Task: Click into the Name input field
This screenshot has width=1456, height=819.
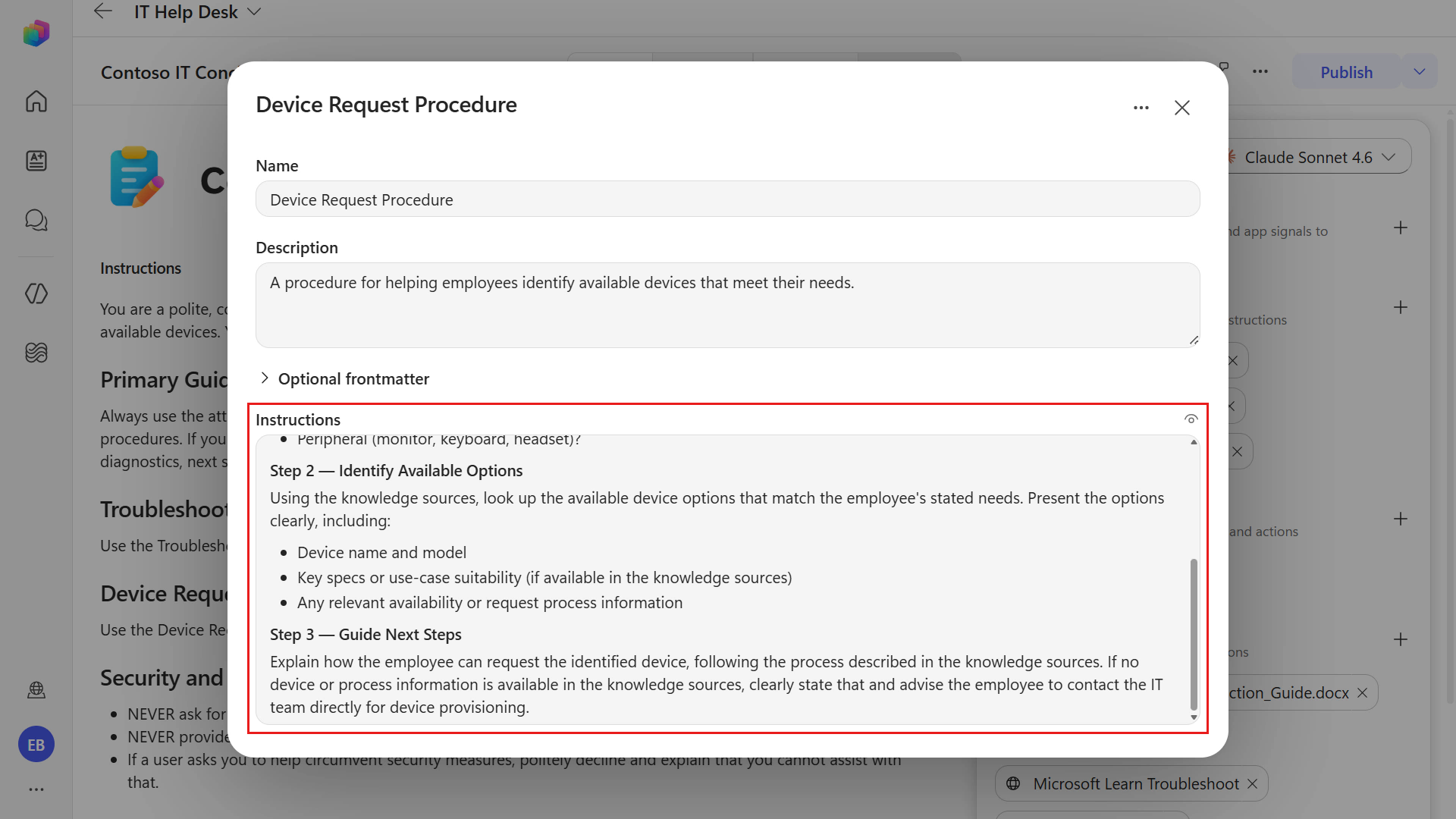Action: (x=728, y=199)
